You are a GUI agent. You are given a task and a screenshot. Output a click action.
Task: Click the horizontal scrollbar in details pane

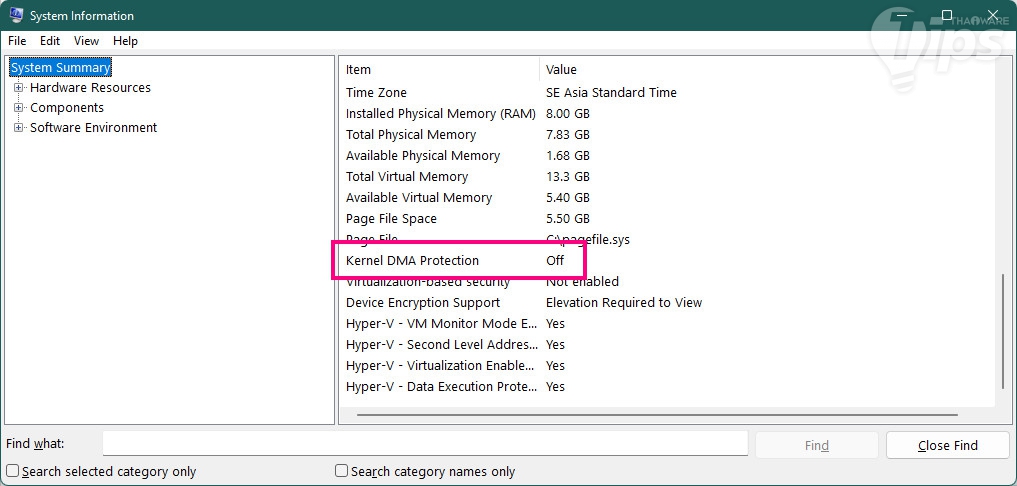[656, 414]
